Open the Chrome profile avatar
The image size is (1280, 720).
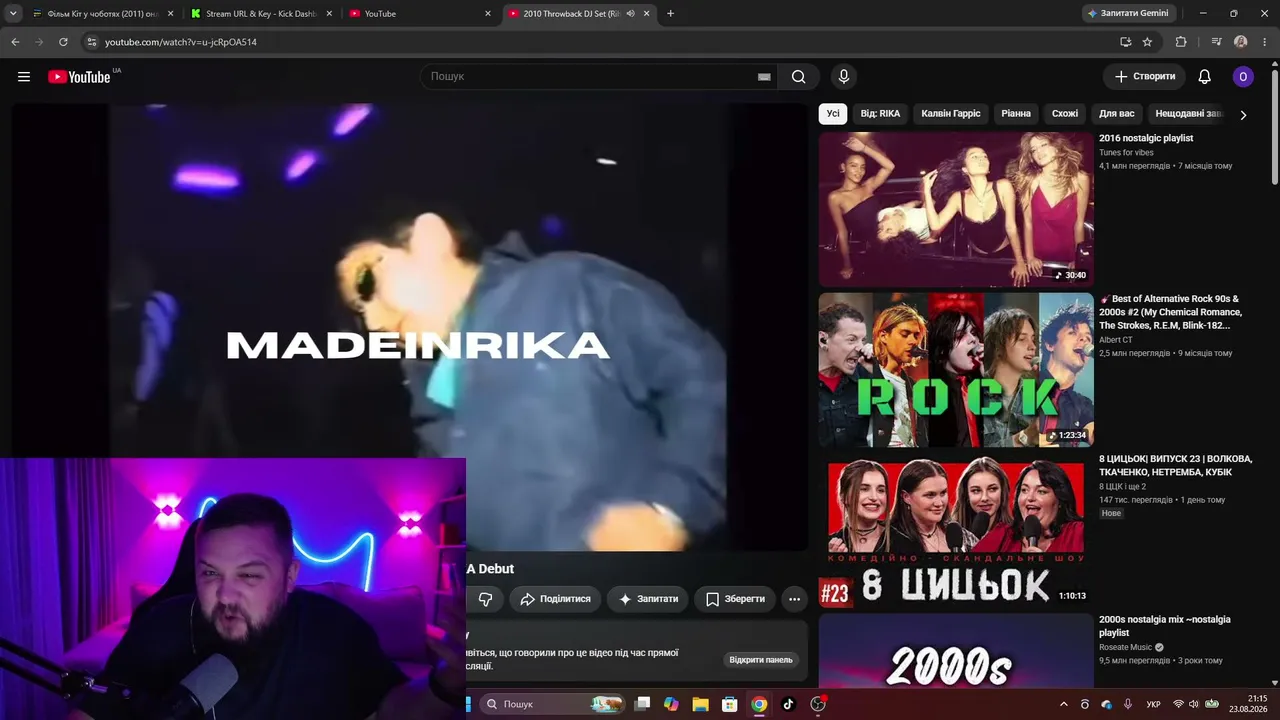click(x=1241, y=42)
